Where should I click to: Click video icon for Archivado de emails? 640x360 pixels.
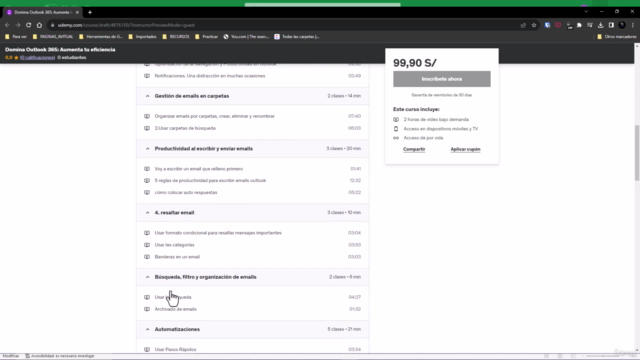tap(147, 309)
